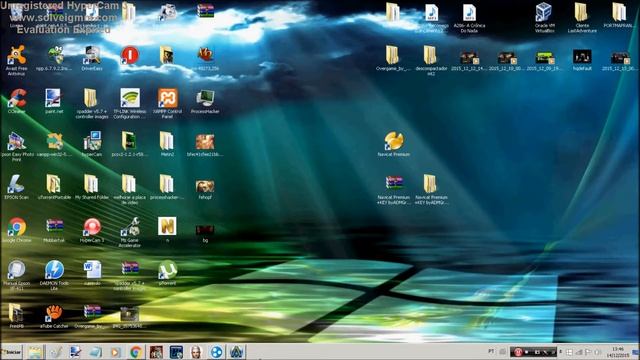The width and height of the screenshot is (640, 360).
Task: Select the 2015_12_12 video file thumbnail
Action: tap(469, 60)
